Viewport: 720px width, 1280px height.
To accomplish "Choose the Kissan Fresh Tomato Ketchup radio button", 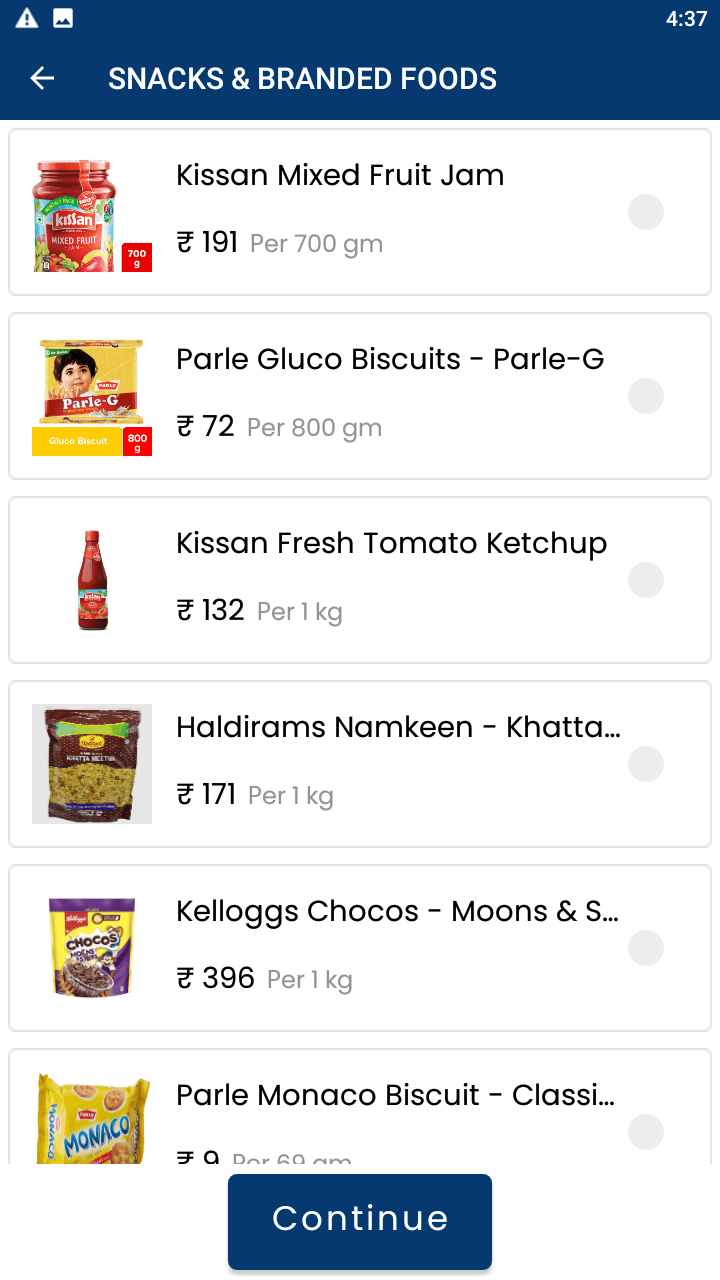I will point(646,580).
